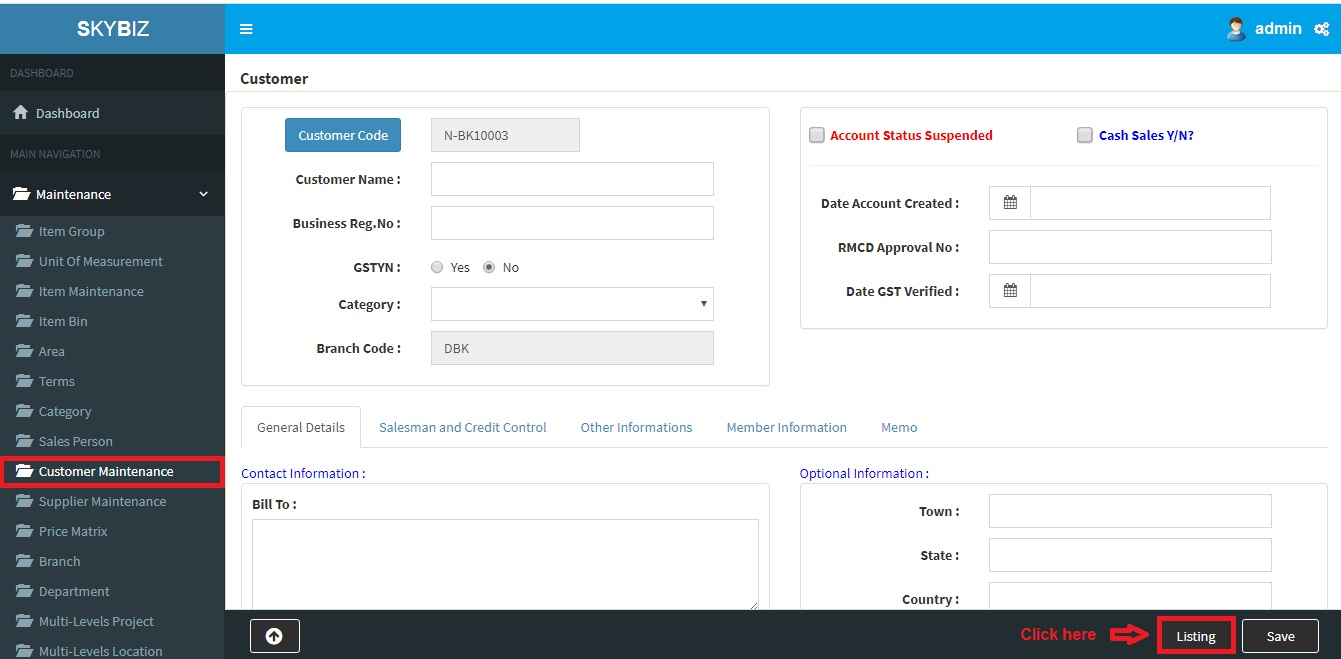Open the Member Information tab
The image size is (1341, 659).
(x=786, y=427)
